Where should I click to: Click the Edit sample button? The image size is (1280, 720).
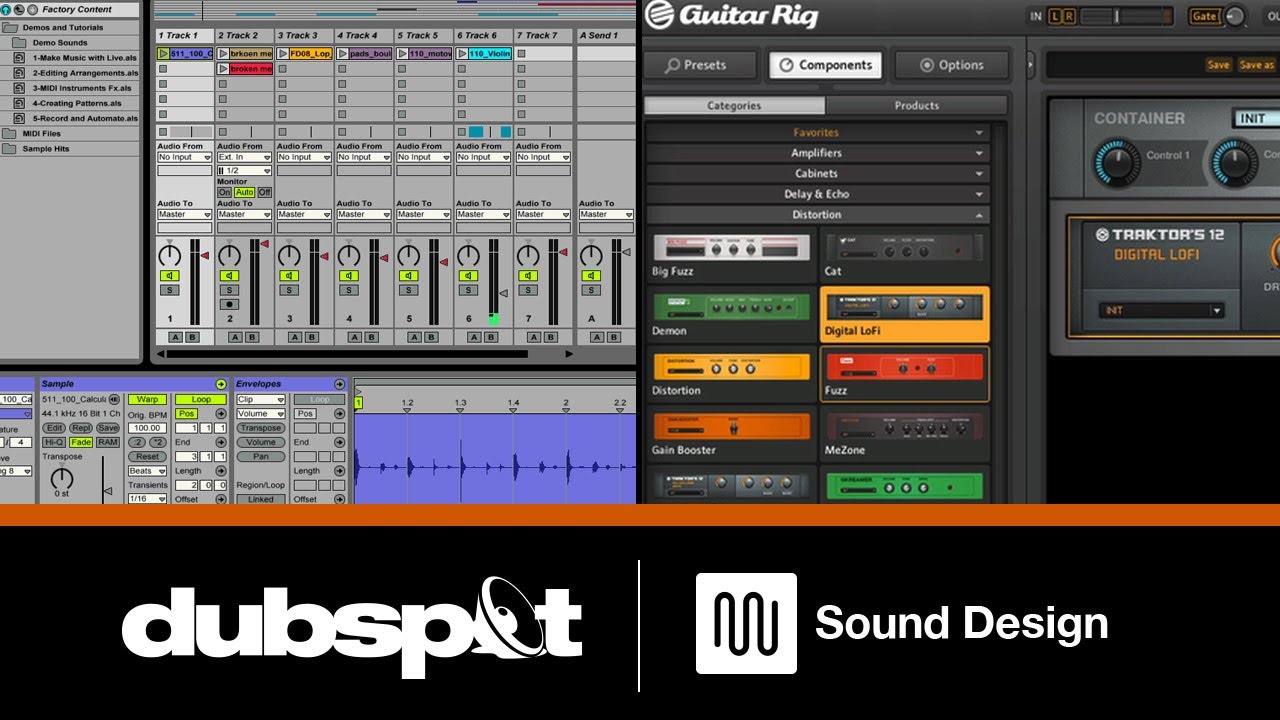tap(54, 428)
